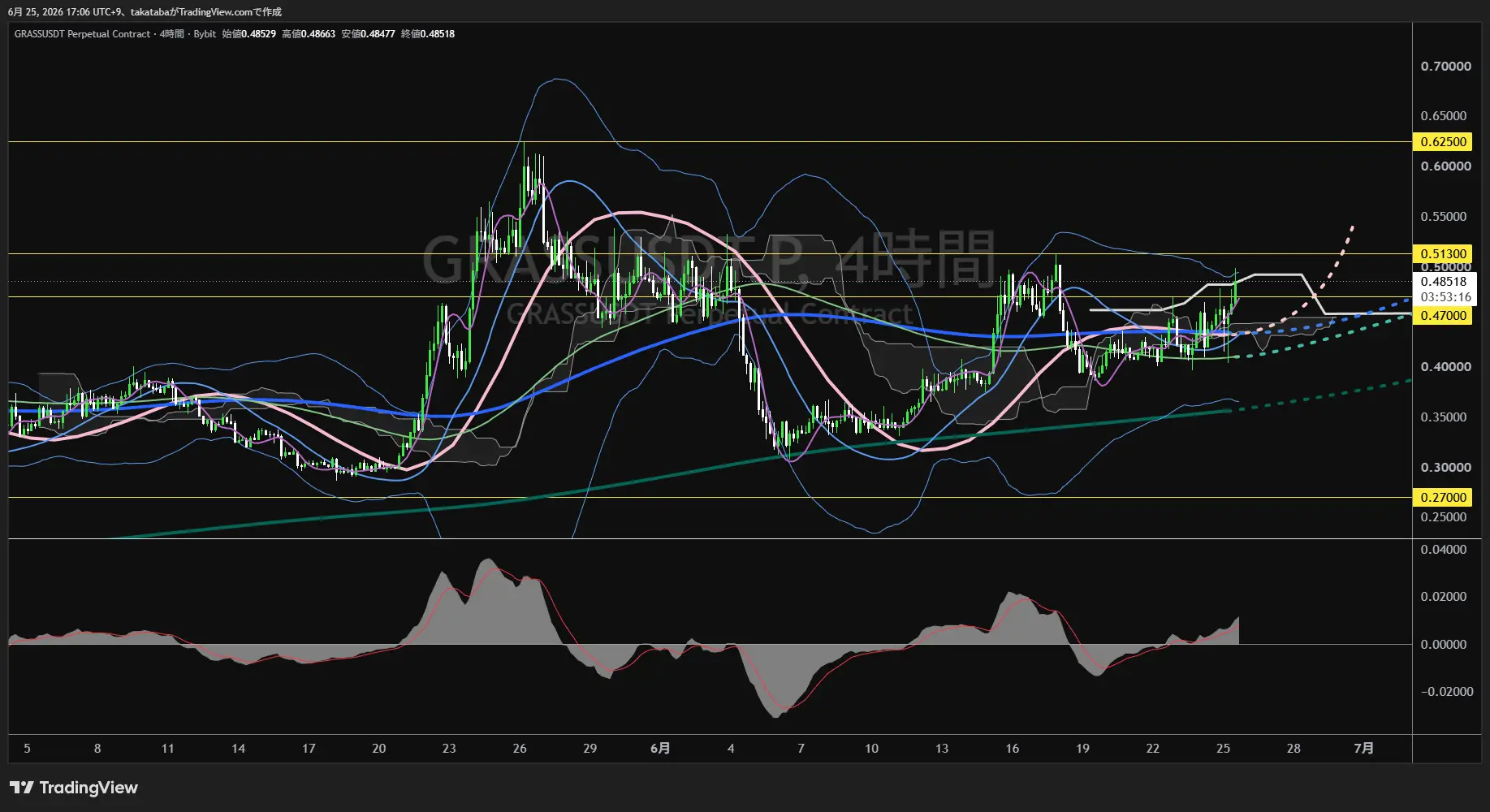
Task: Click date label 28 on time axis
Action: point(1293,749)
